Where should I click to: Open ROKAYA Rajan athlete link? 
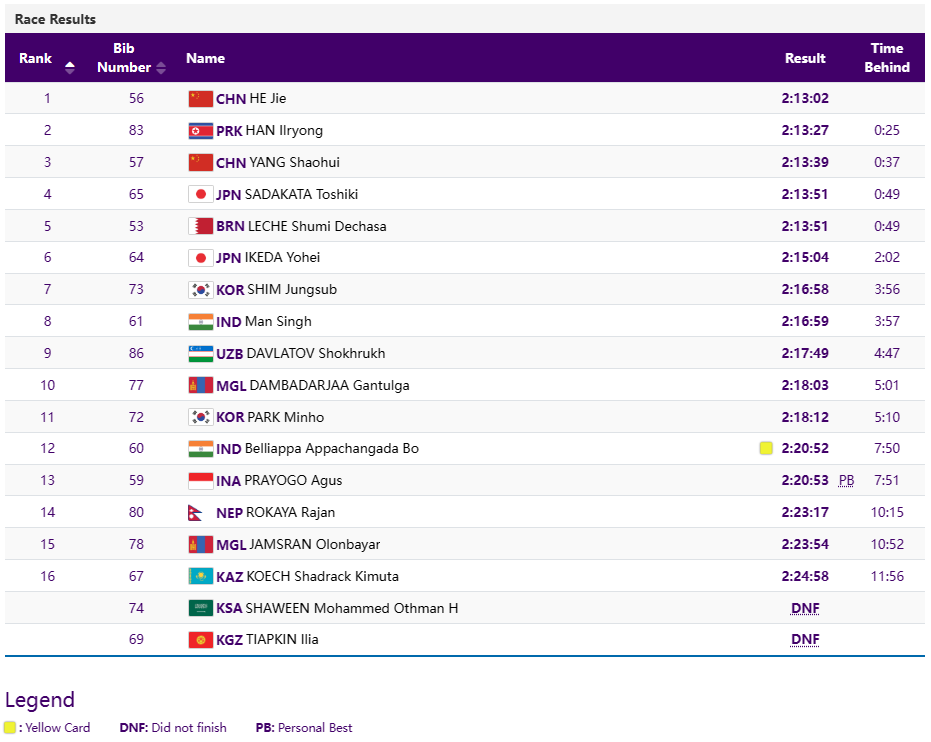[x=291, y=513]
